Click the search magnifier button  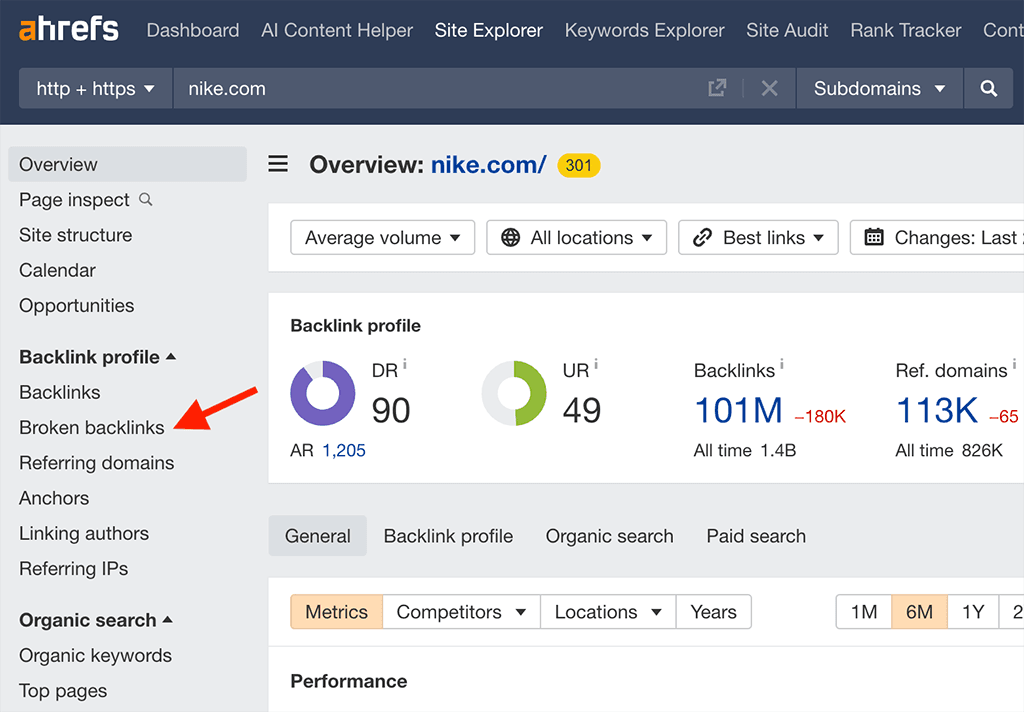pyautogui.click(x=989, y=88)
